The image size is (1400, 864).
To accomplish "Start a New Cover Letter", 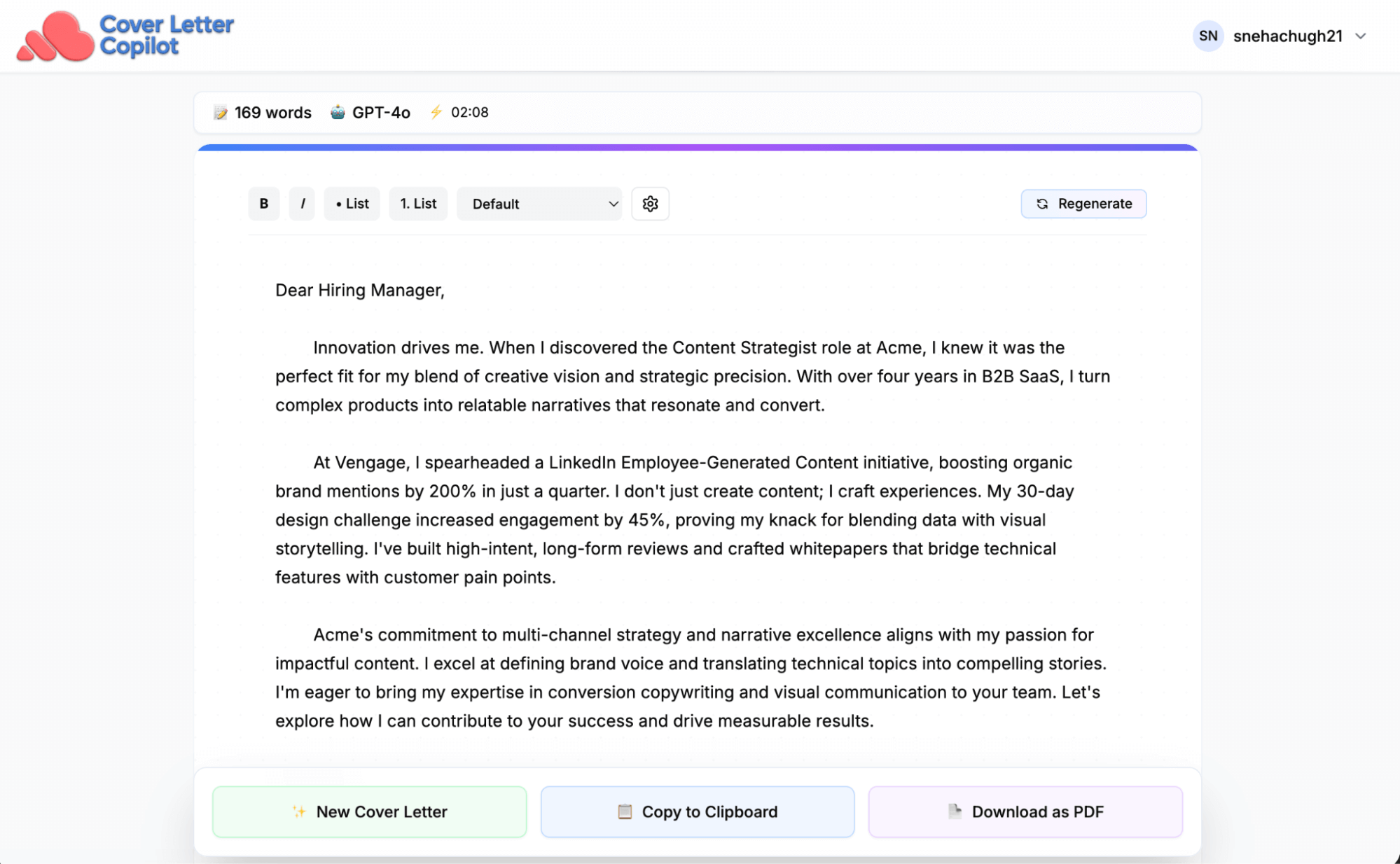I will [369, 811].
